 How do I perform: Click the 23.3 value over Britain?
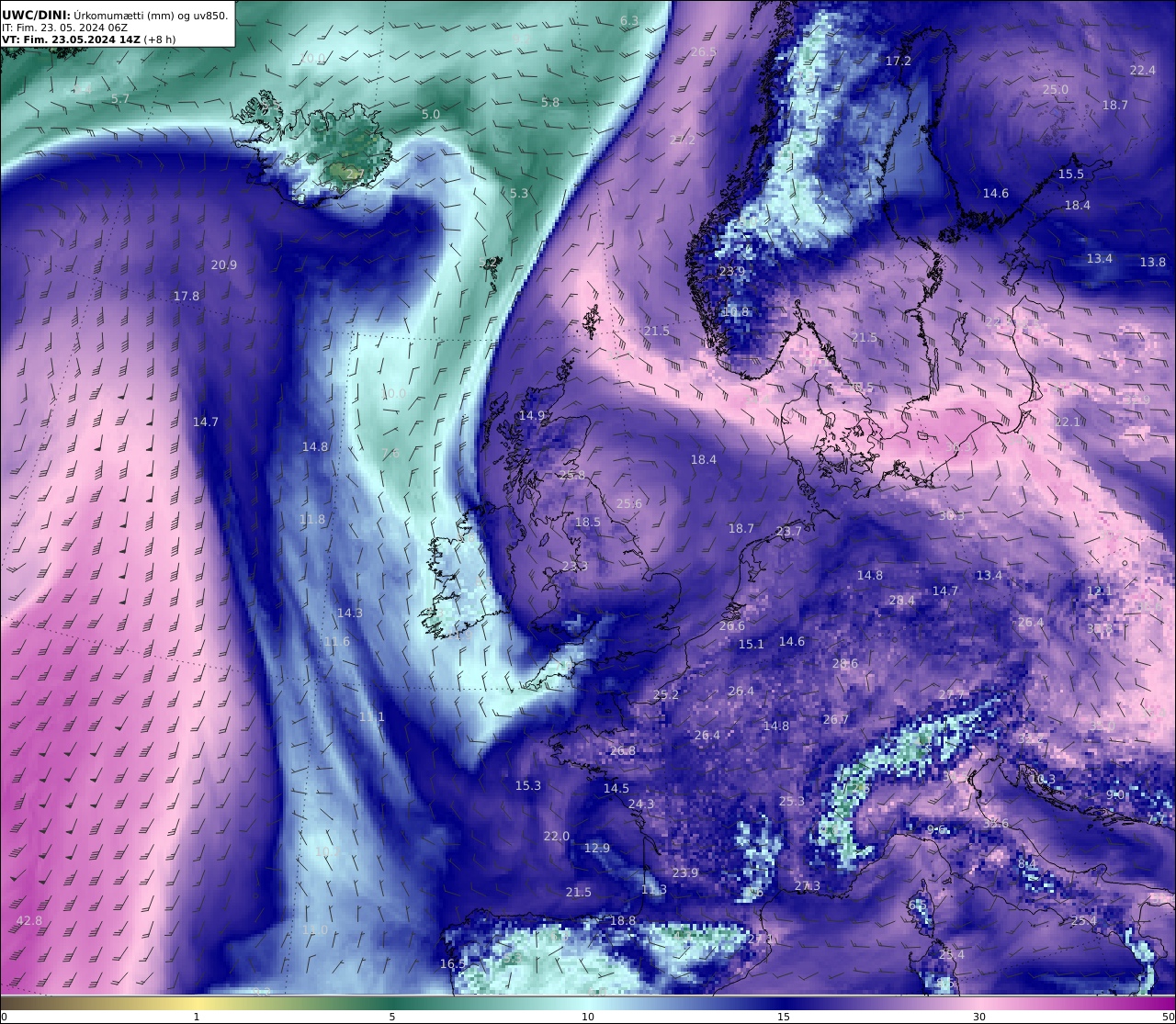click(x=575, y=566)
